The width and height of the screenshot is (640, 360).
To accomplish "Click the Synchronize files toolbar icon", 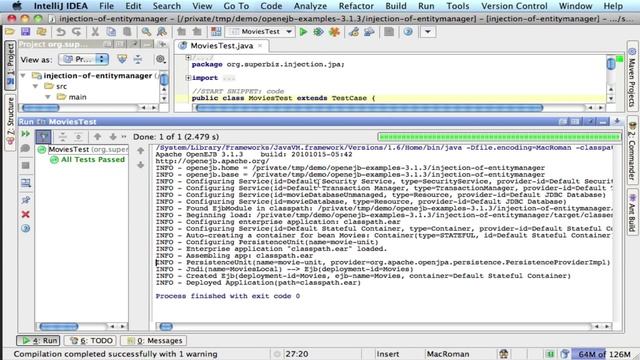I will tap(41, 32).
